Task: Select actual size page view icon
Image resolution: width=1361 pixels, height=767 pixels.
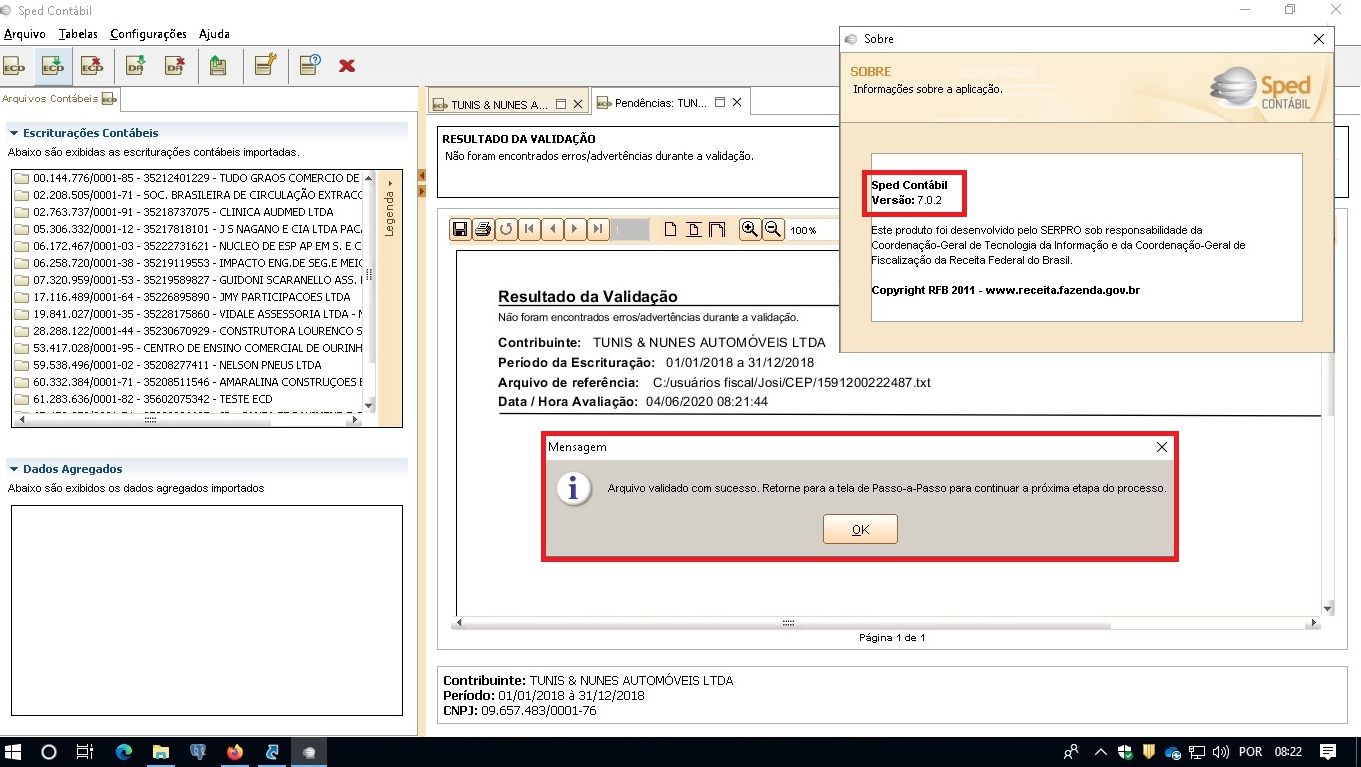Action: pyautogui.click(x=672, y=230)
